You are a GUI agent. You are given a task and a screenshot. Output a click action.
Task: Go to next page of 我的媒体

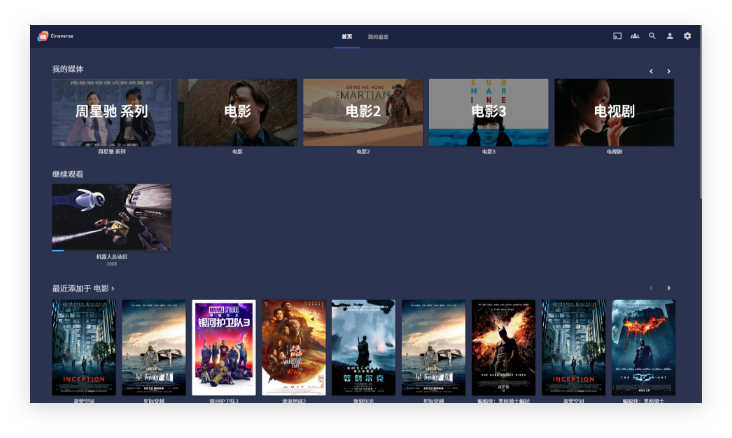[669, 71]
